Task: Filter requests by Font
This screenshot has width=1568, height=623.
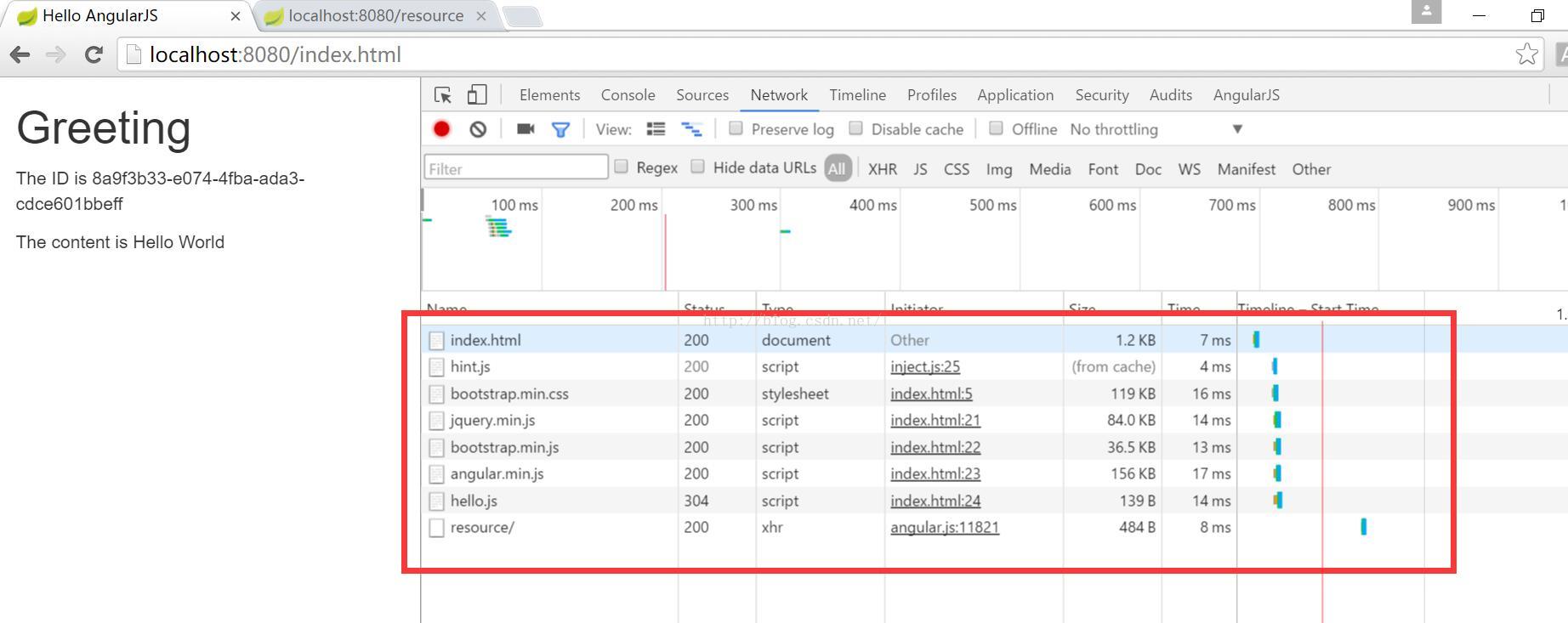Action: click(1103, 169)
